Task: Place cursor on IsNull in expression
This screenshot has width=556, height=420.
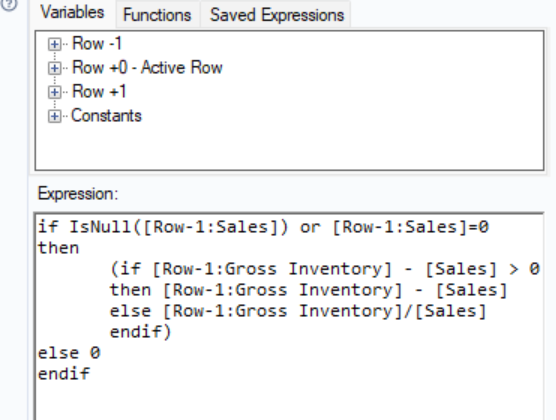Action: coord(100,227)
